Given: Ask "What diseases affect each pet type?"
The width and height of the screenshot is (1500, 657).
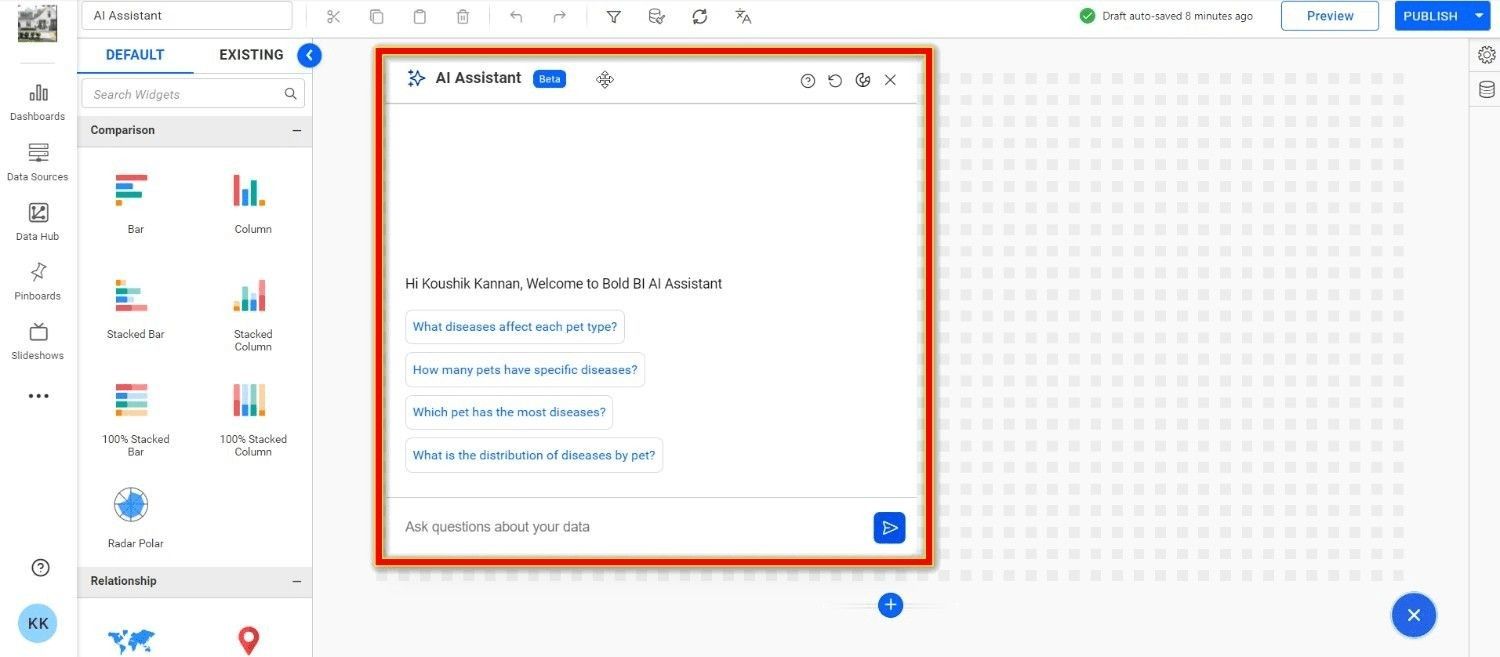Looking at the screenshot, I should click(x=515, y=327).
